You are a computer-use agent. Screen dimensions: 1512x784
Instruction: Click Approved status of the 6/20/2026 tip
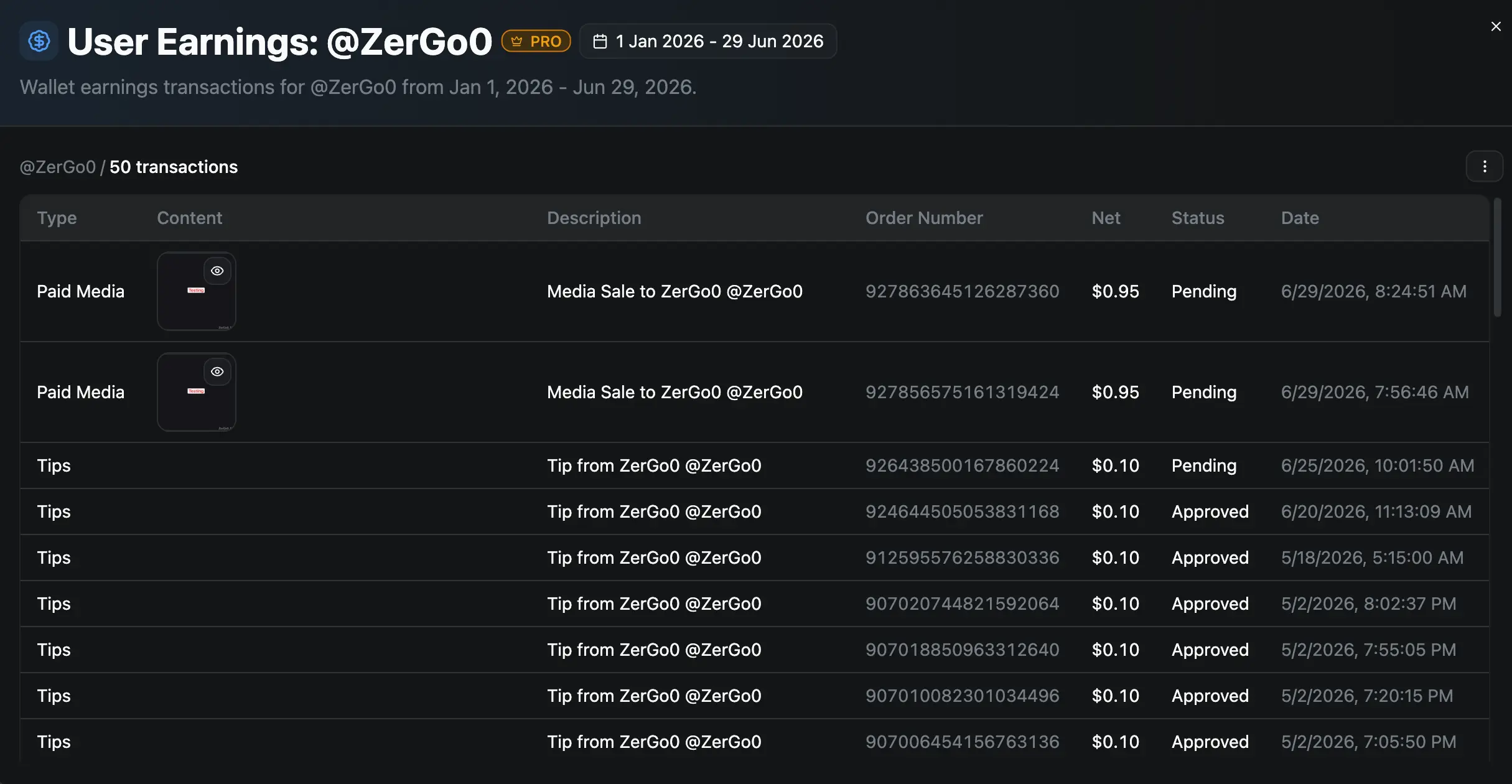tap(1210, 511)
